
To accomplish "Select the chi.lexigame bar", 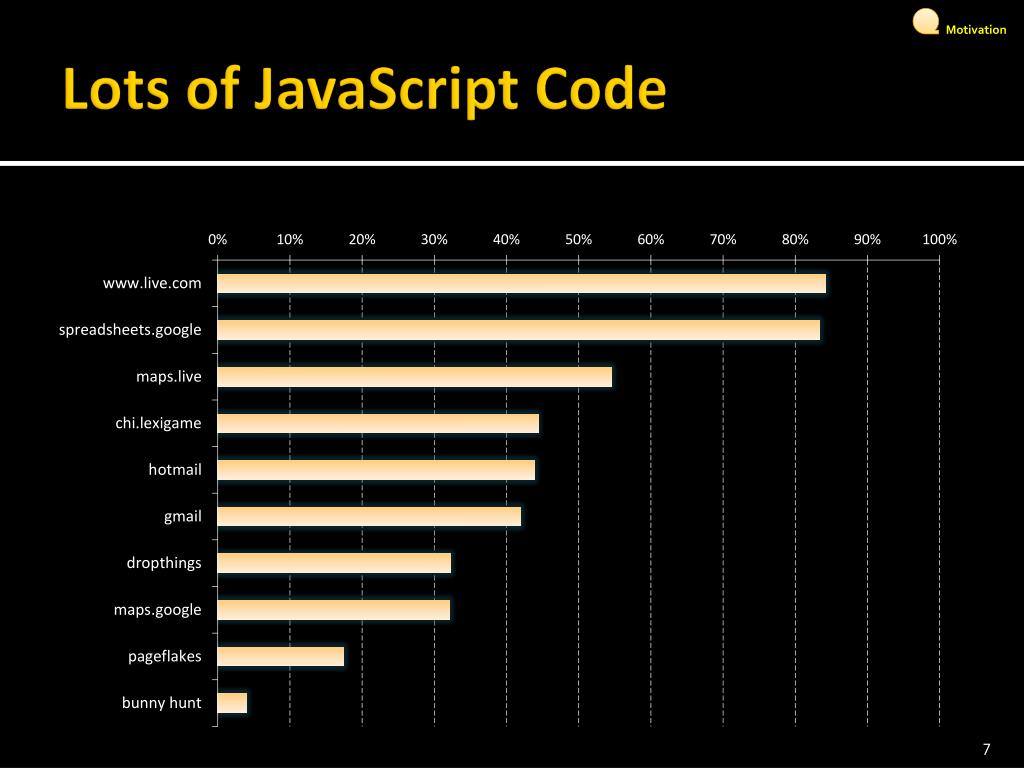I will 378,423.
